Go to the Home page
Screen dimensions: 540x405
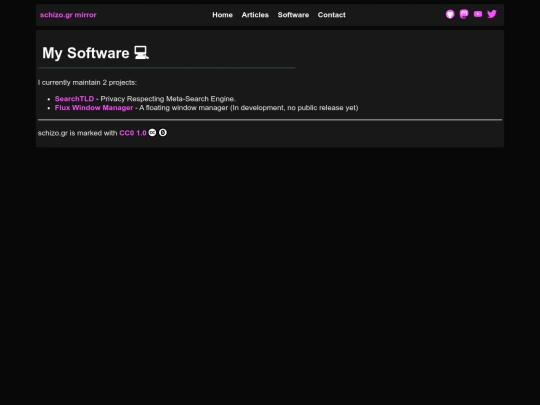click(222, 15)
